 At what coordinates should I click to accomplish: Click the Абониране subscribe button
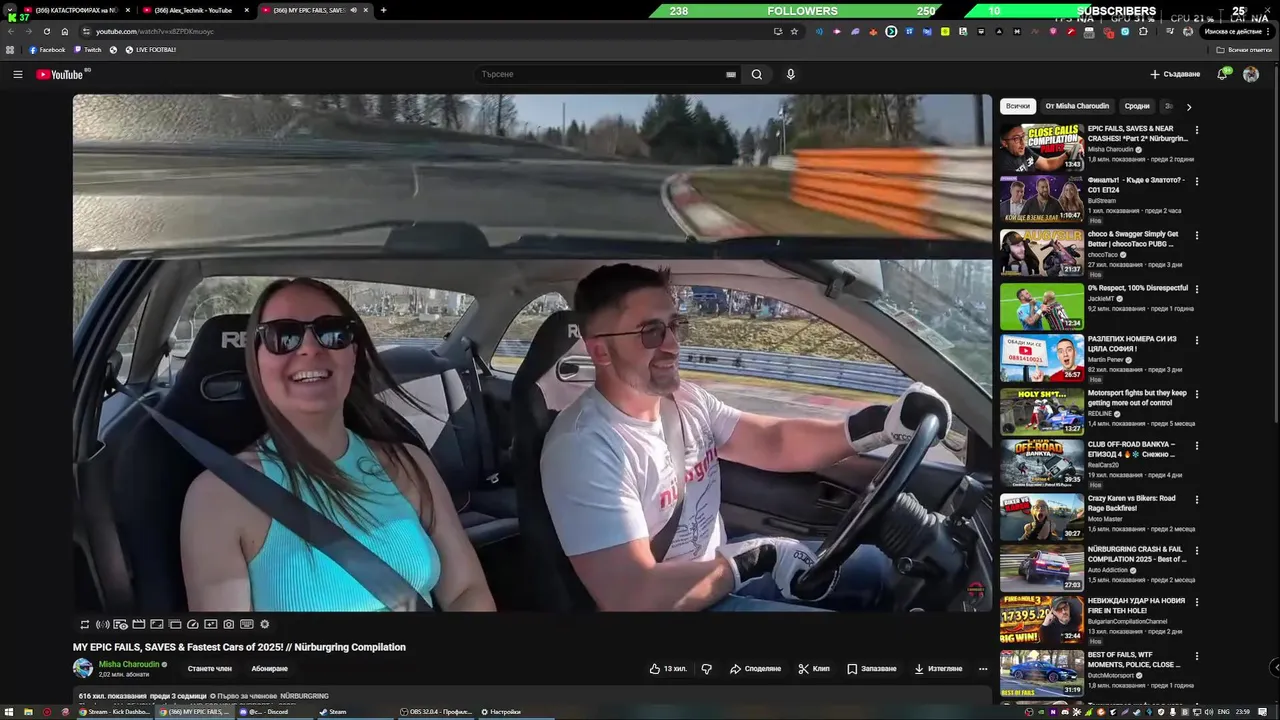(x=270, y=668)
